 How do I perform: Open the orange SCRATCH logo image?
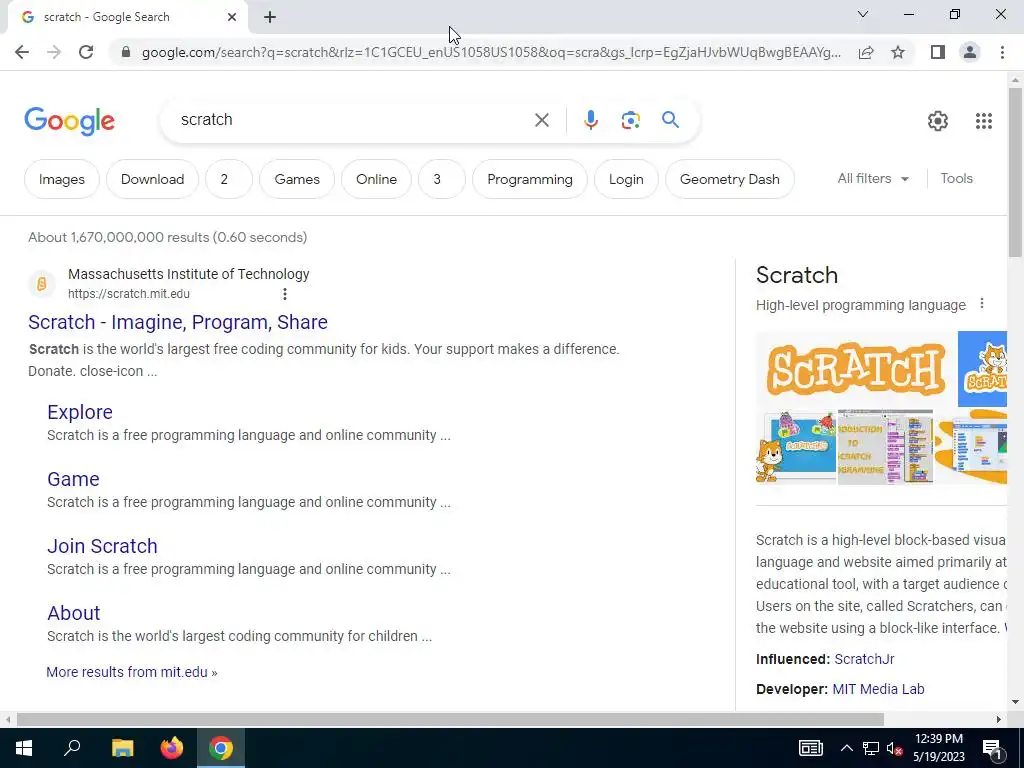coord(856,369)
